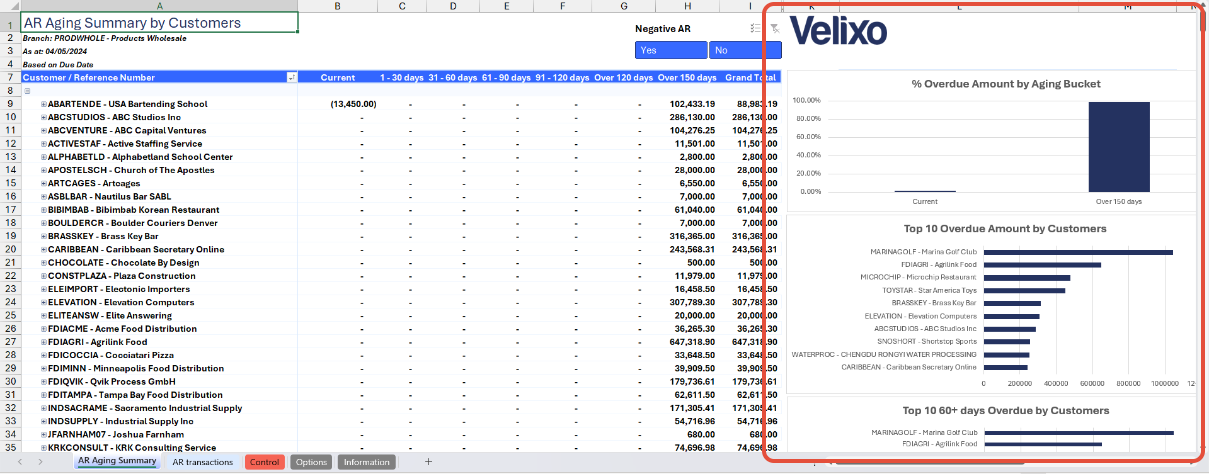Select Yes in Negative AR slicer
The image size is (1209, 474).
click(671, 50)
